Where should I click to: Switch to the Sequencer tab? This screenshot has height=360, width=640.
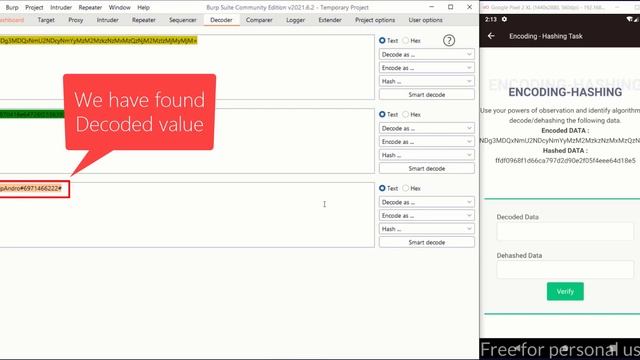pyautogui.click(x=182, y=20)
